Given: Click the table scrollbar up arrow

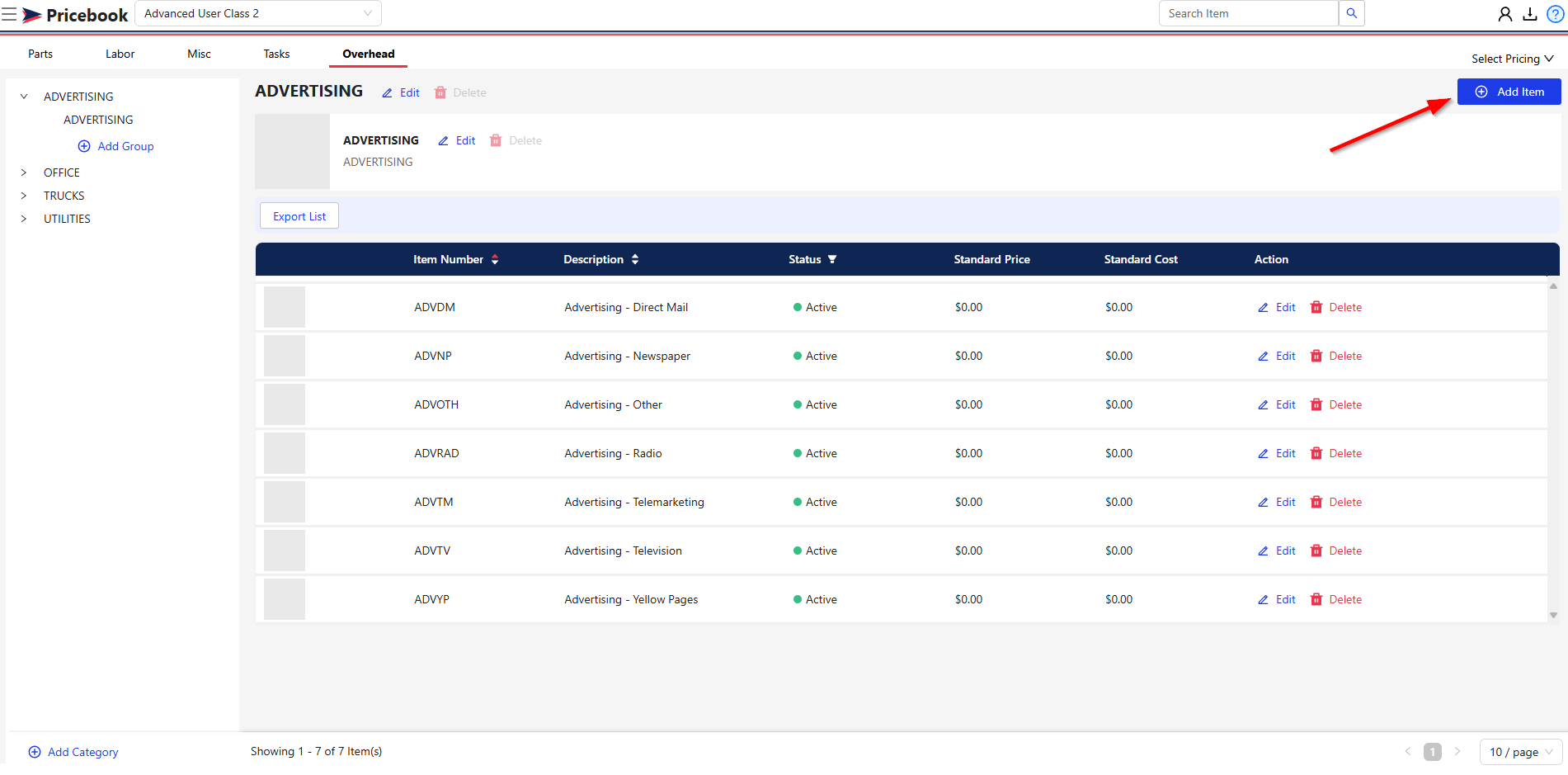Looking at the screenshot, I should 1553,286.
